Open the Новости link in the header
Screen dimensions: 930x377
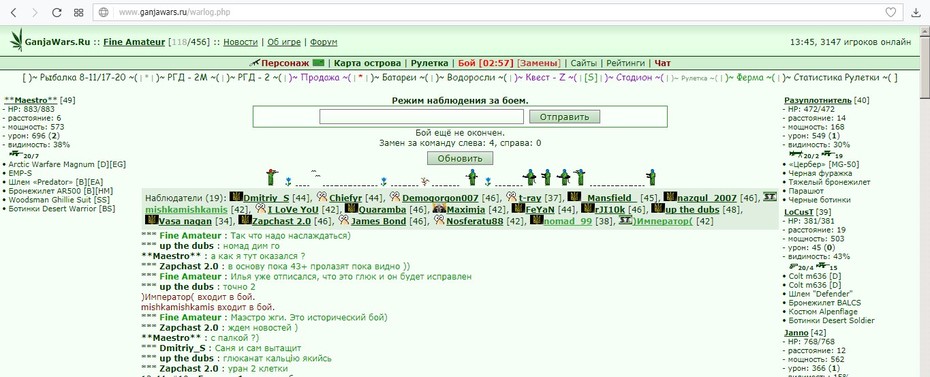pos(240,42)
